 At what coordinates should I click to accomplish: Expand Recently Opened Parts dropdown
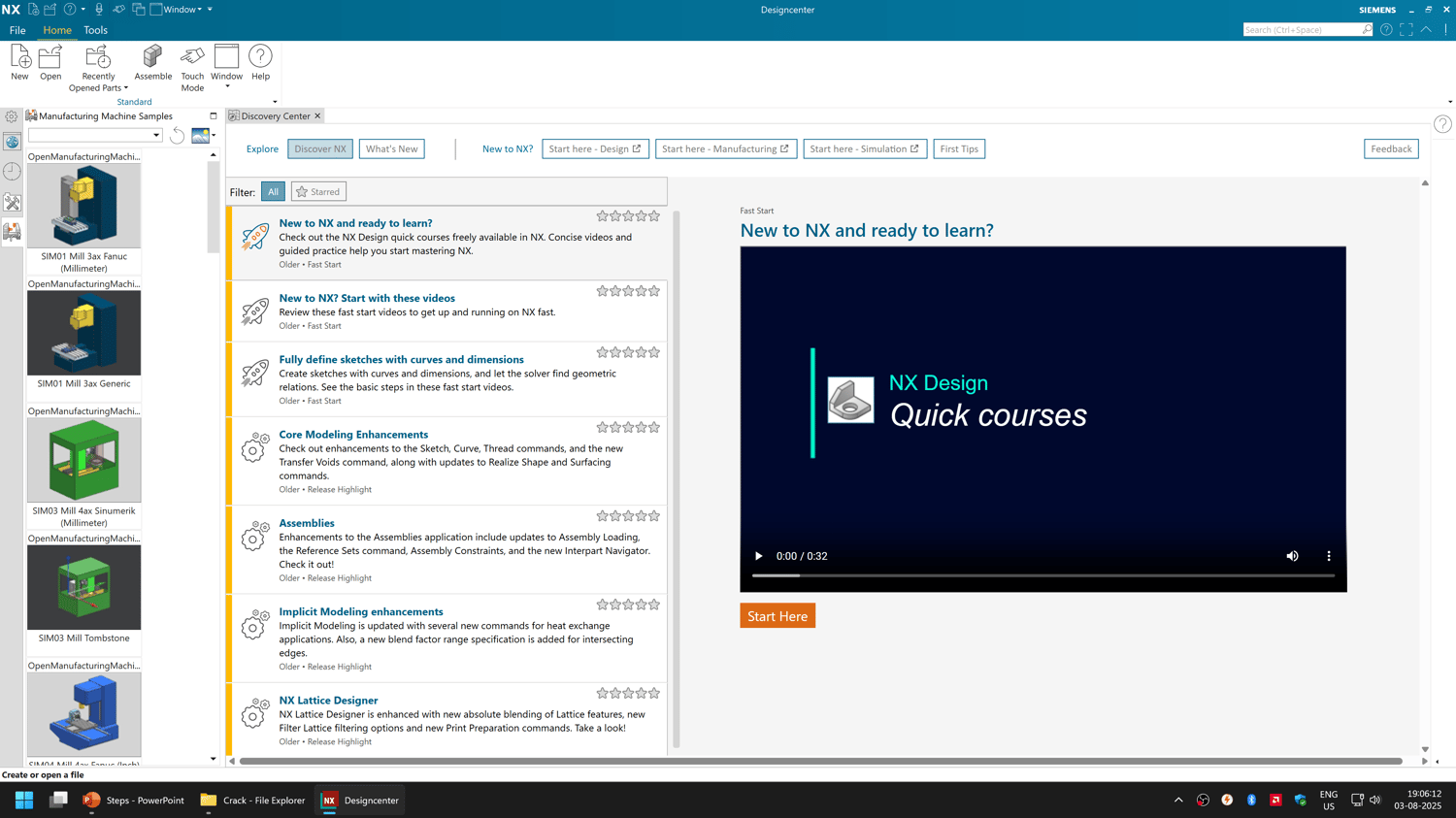126,88
